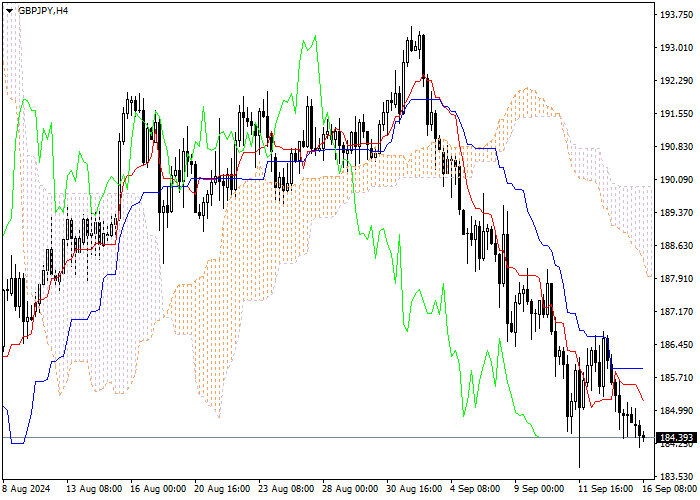Select the 16 Sep 08:00 time label
Viewport: 700px width, 500px height.
669,489
